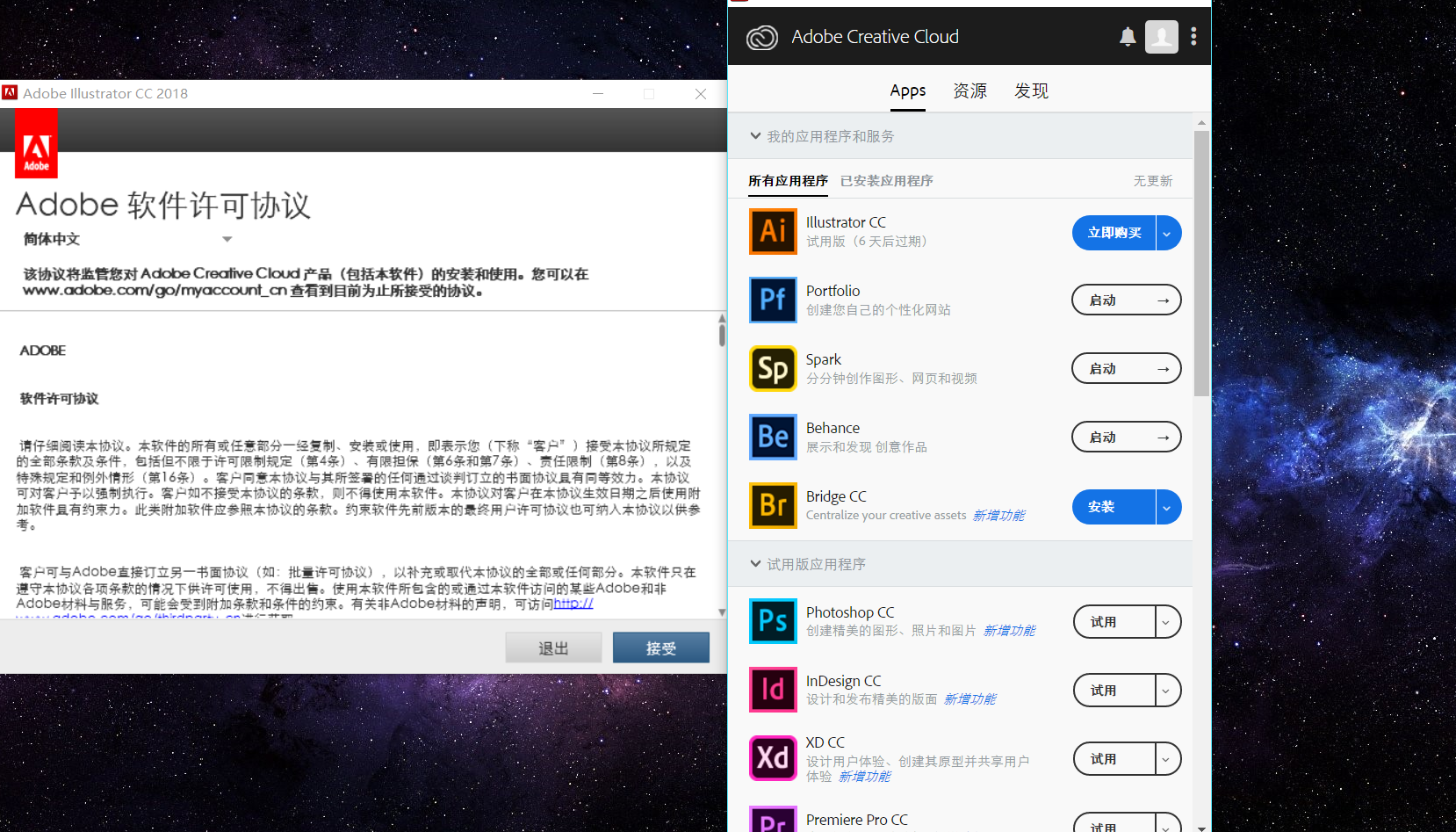Open the language dropdown 简体中文
Viewport: 1456px width, 832px height.
pyautogui.click(x=127, y=239)
